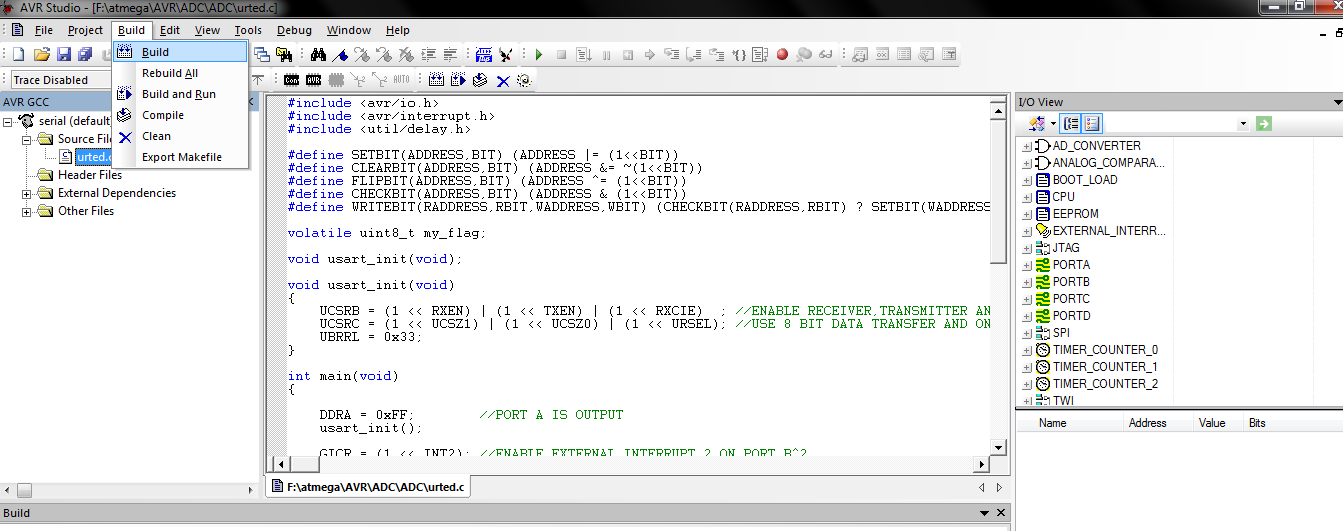Start debugging with the green play icon

pos(539,54)
